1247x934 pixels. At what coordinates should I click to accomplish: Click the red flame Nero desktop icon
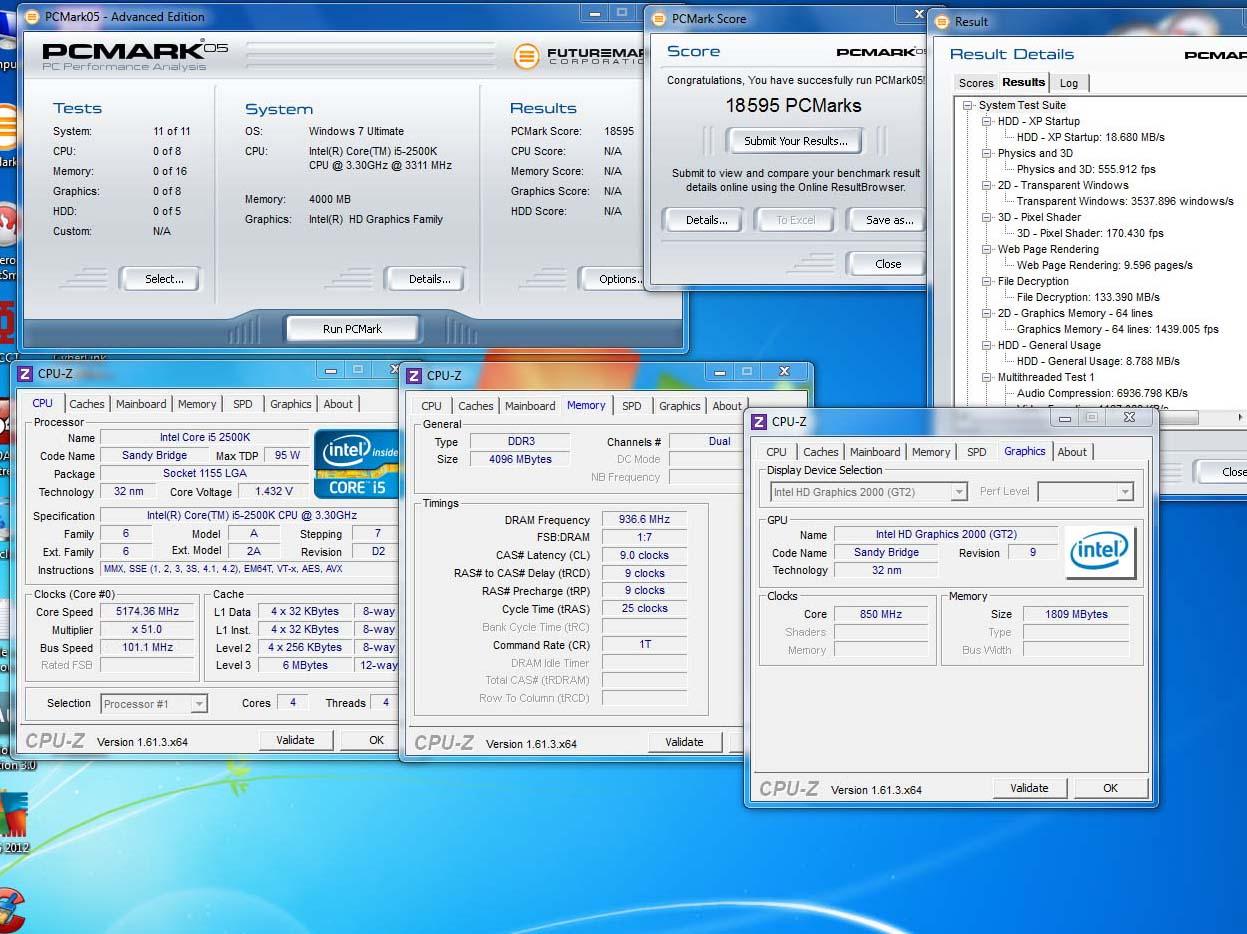[x=8, y=226]
